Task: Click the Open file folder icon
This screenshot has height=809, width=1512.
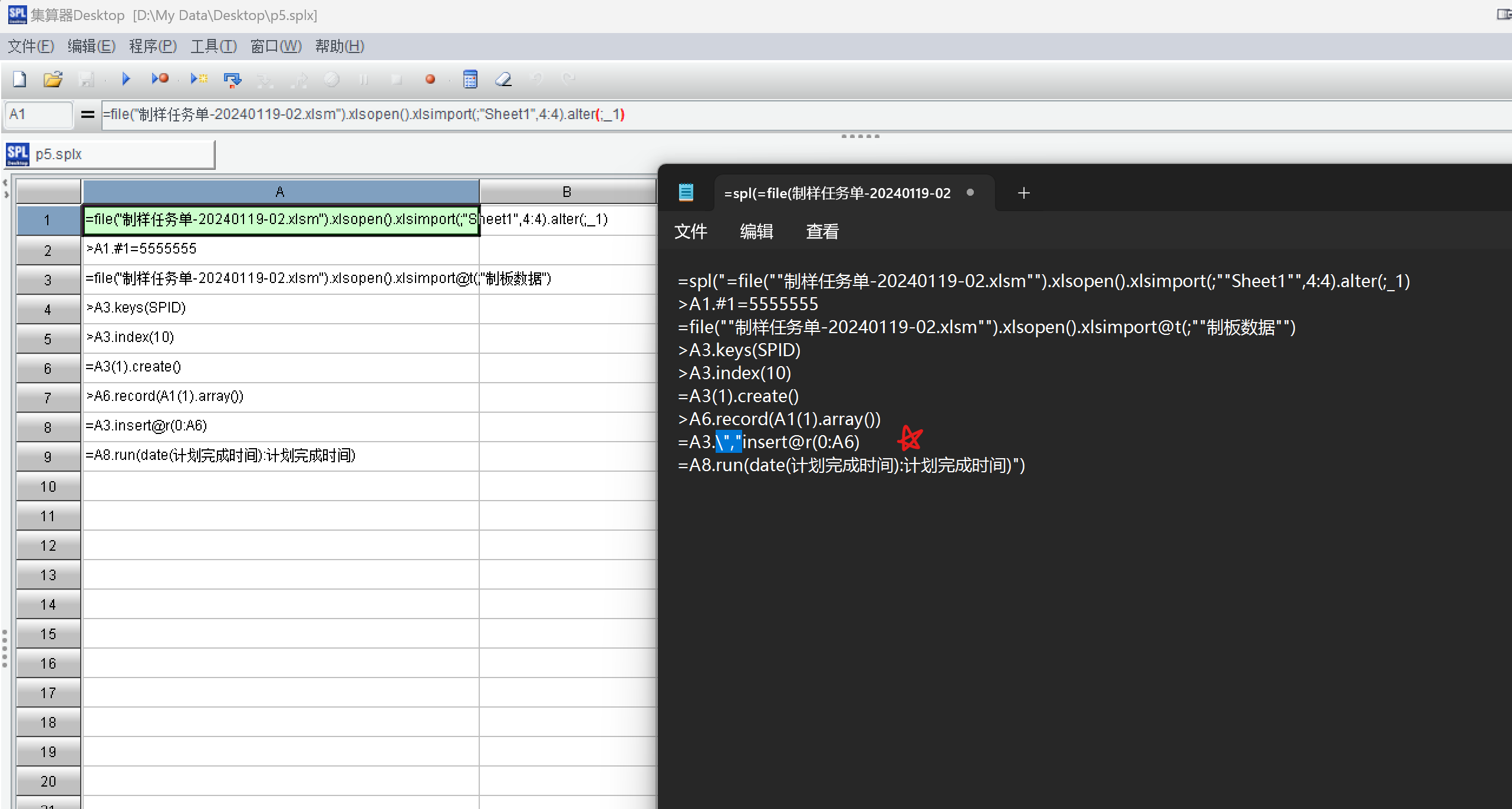Action: click(53, 79)
